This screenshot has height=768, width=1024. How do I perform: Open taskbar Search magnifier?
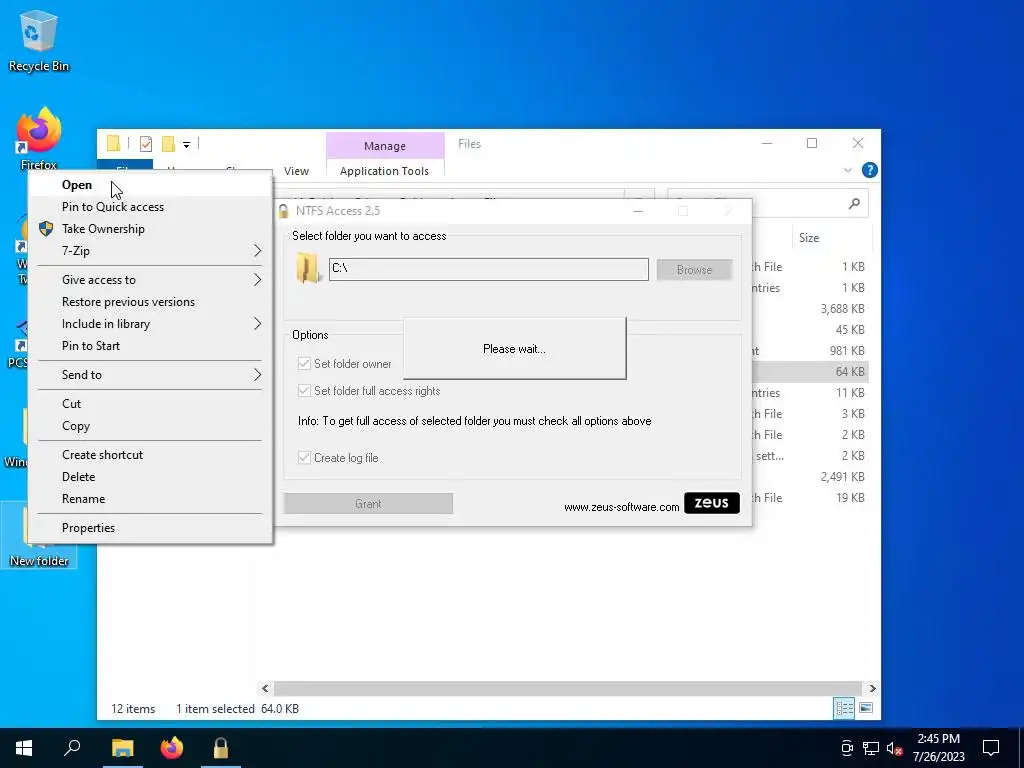click(x=72, y=748)
